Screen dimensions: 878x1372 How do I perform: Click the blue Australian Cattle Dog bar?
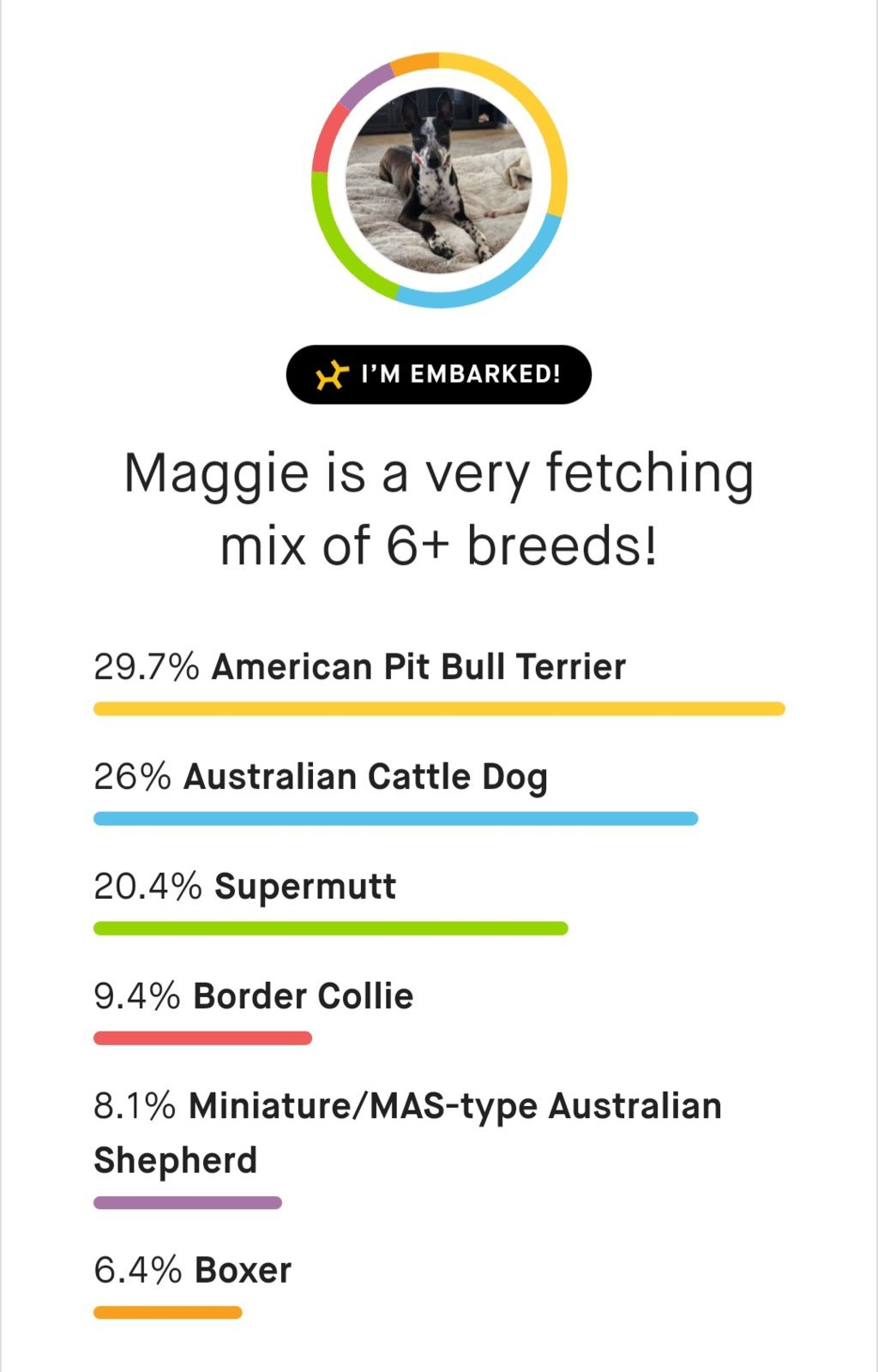(395, 818)
